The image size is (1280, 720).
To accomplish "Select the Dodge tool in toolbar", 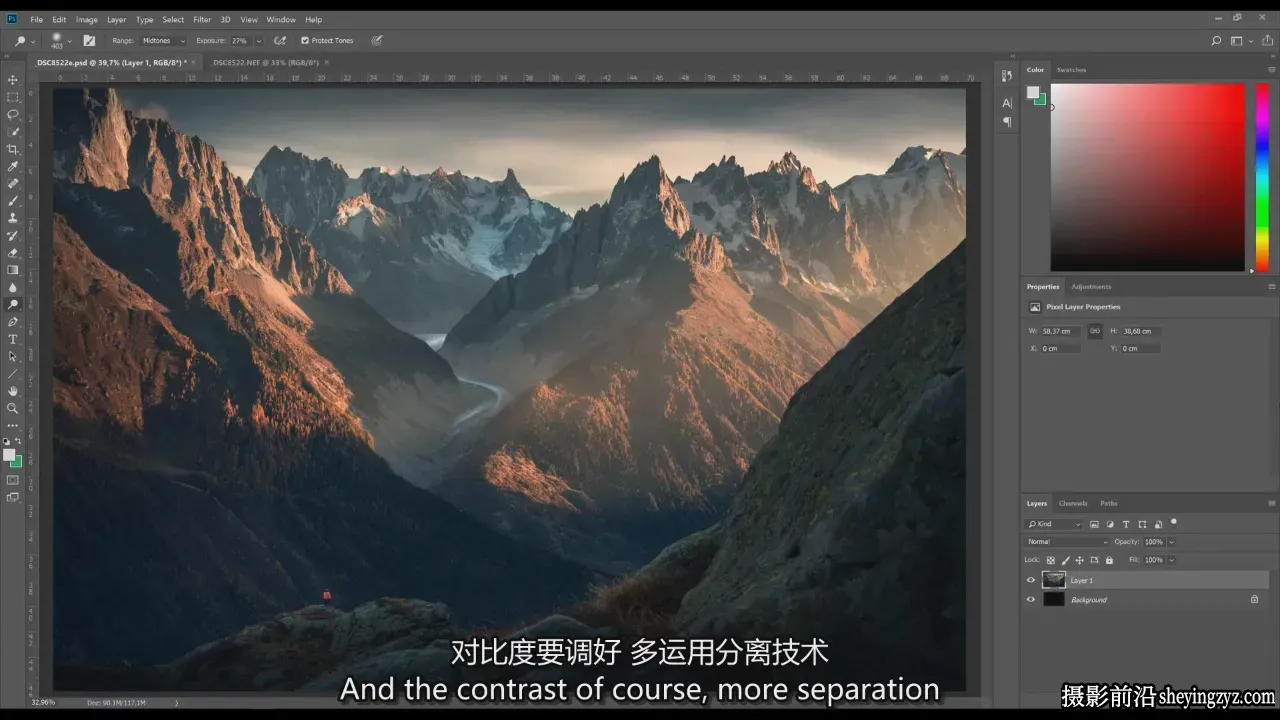I will tap(13, 304).
